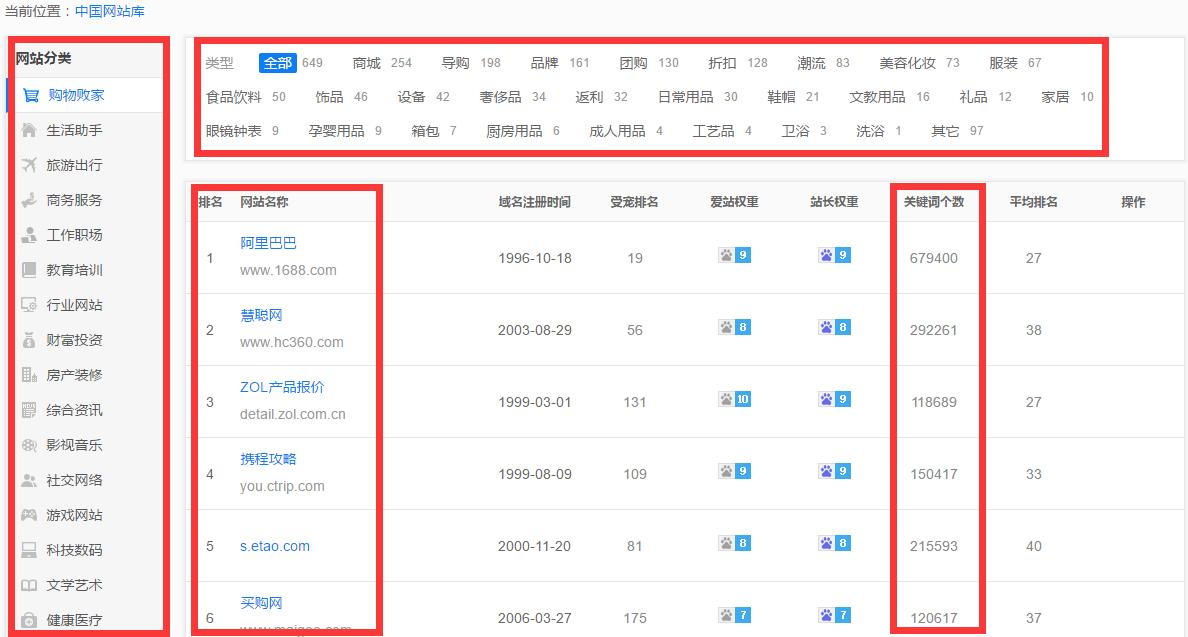Image resolution: width=1188 pixels, height=637 pixels.
Task: Click the shopping cart icon beside 购物败家
Action: pos(33,94)
